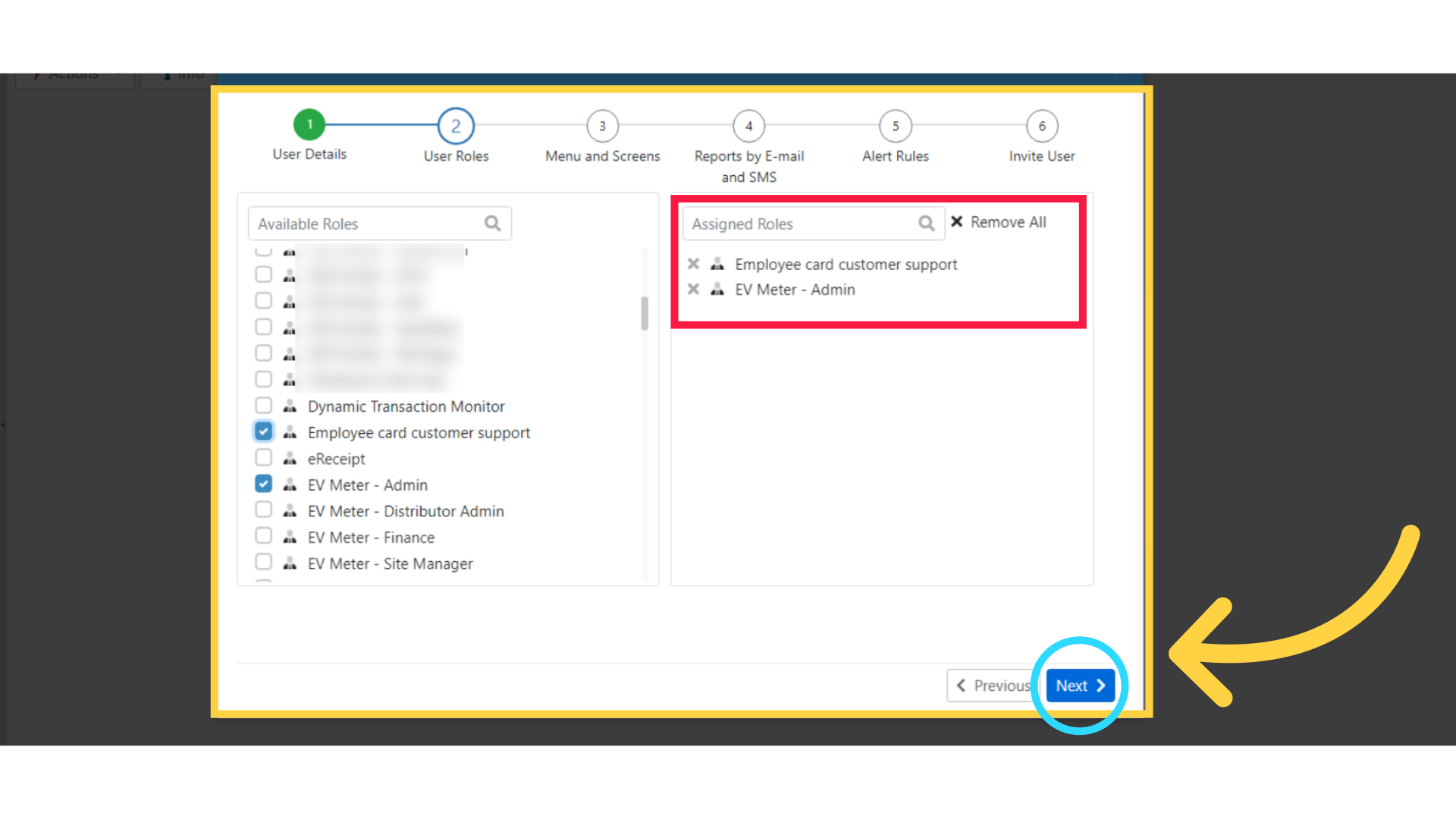
Task: Uncheck the EV Meter - Admin role
Action: pos(263,484)
